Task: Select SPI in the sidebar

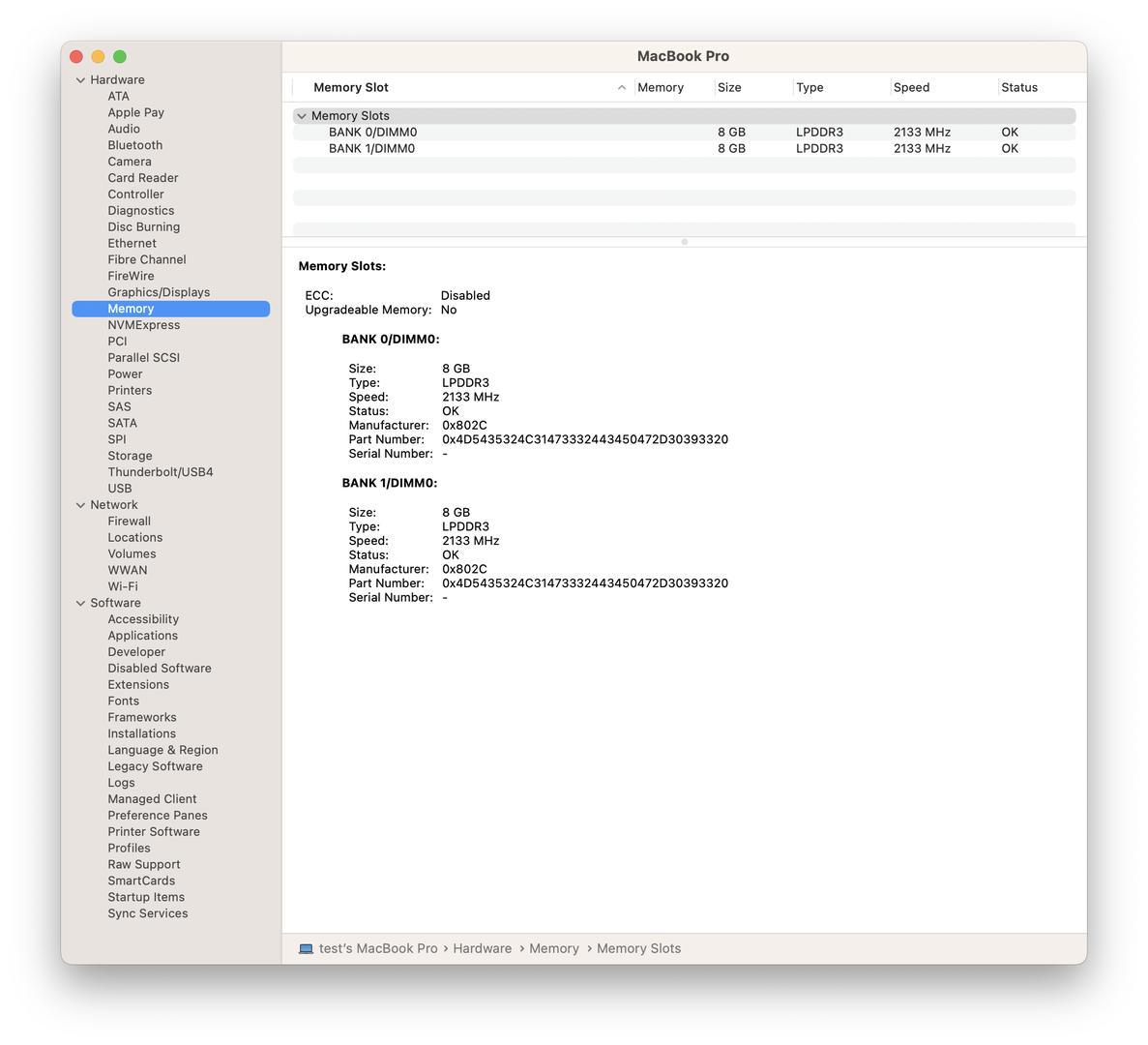Action: (x=117, y=439)
